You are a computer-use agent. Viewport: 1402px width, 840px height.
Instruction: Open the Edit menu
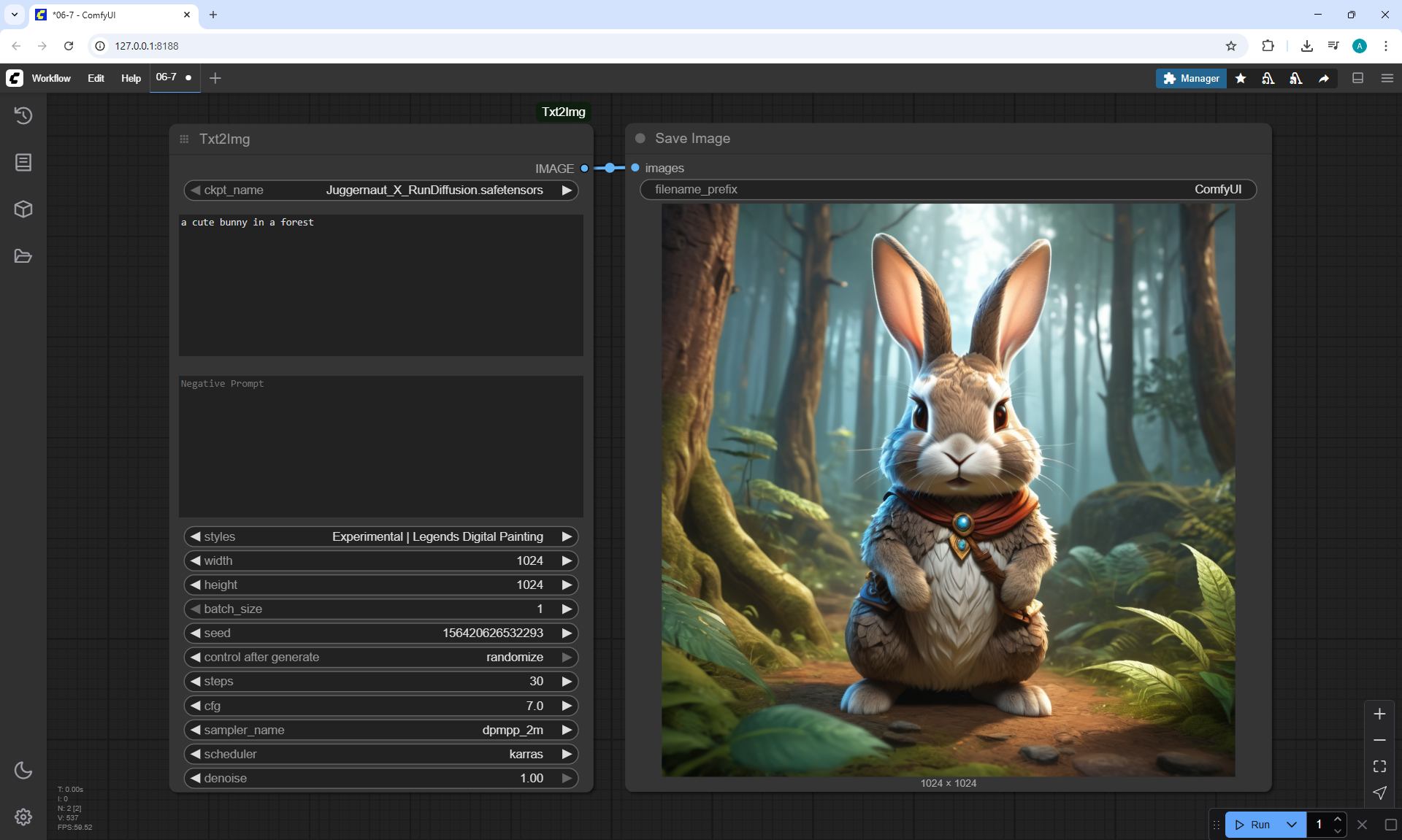[96, 78]
